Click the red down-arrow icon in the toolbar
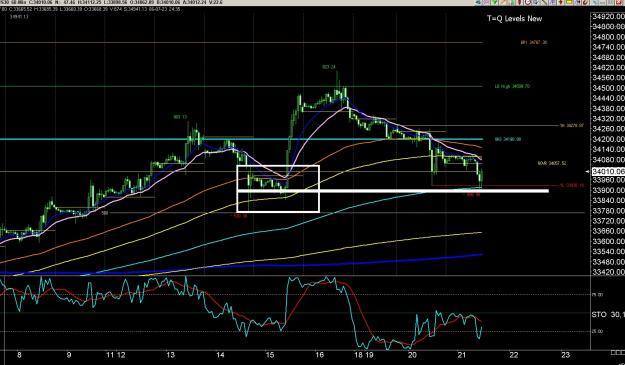This screenshot has height=365, width=625. point(560,2)
